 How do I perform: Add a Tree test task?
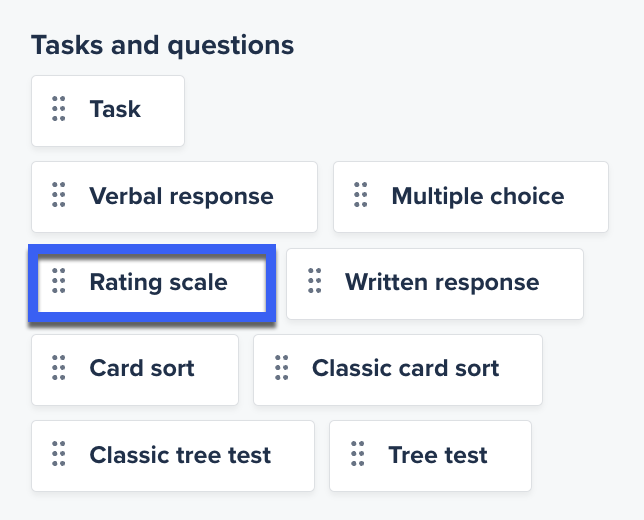click(x=438, y=456)
